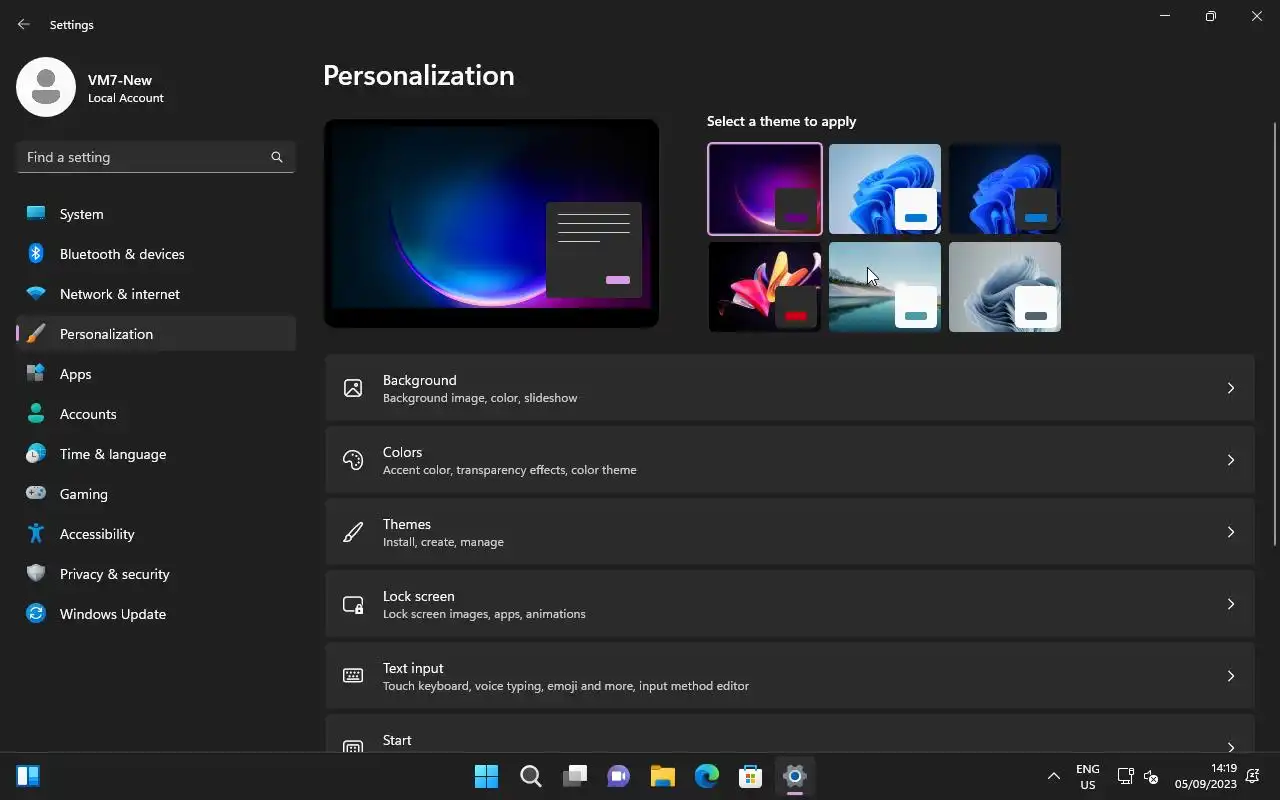
Task: Click the back arrow in Settings title bar
Action: click(x=24, y=24)
